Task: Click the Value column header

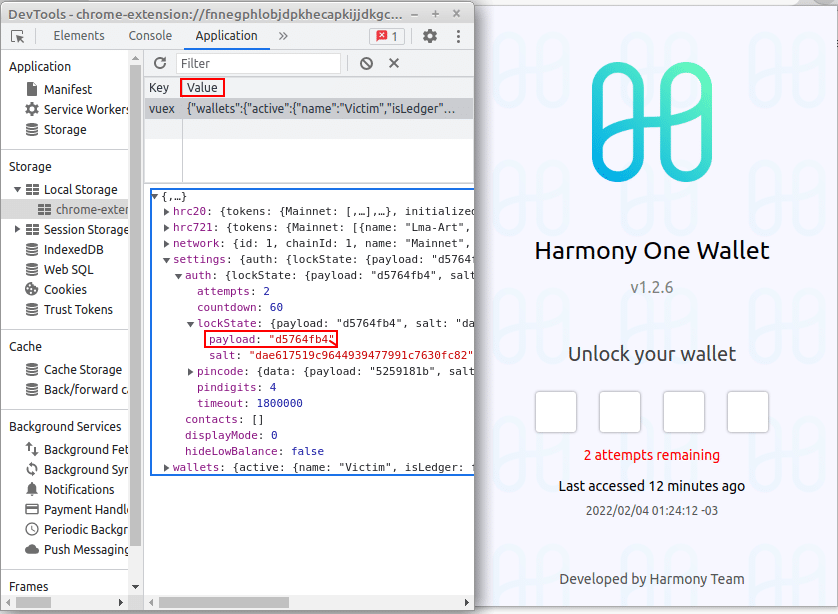Action: pos(202,88)
